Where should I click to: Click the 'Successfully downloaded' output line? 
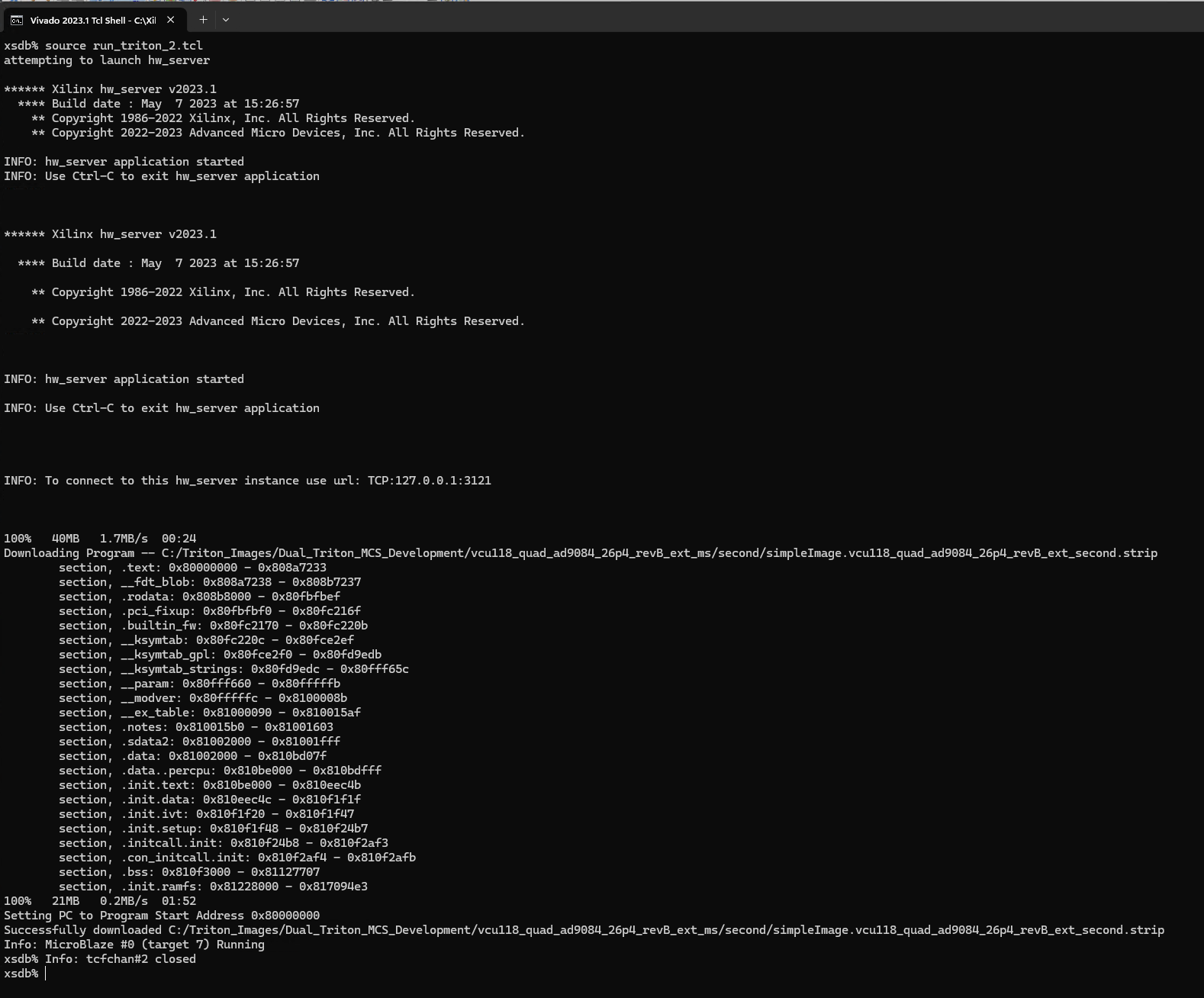[584, 930]
